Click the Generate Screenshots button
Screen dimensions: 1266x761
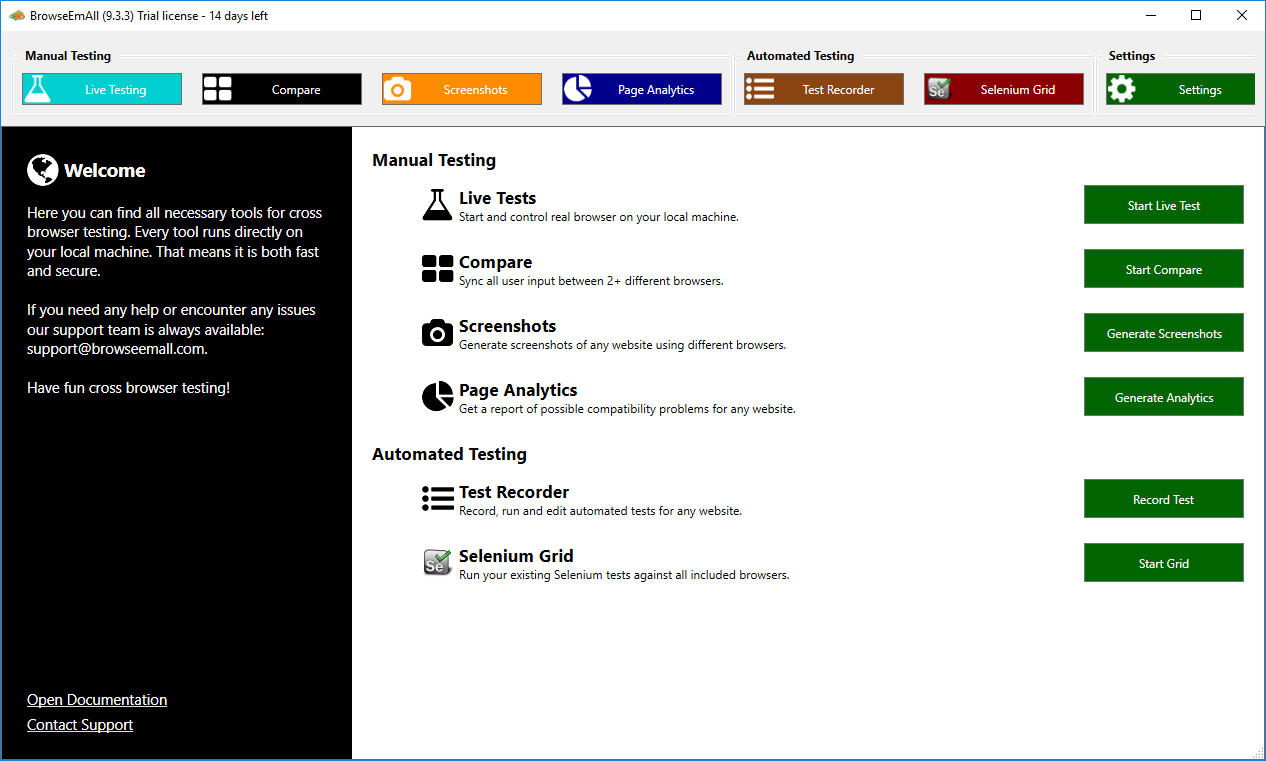1164,333
